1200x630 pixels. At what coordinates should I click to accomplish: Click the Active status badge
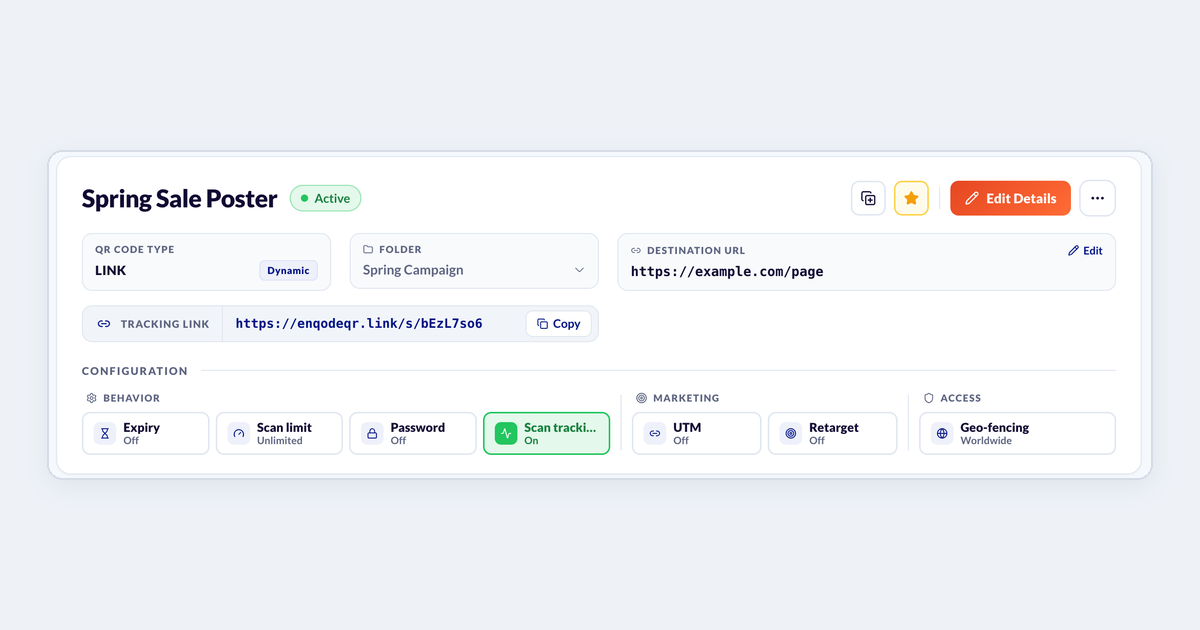(x=325, y=198)
